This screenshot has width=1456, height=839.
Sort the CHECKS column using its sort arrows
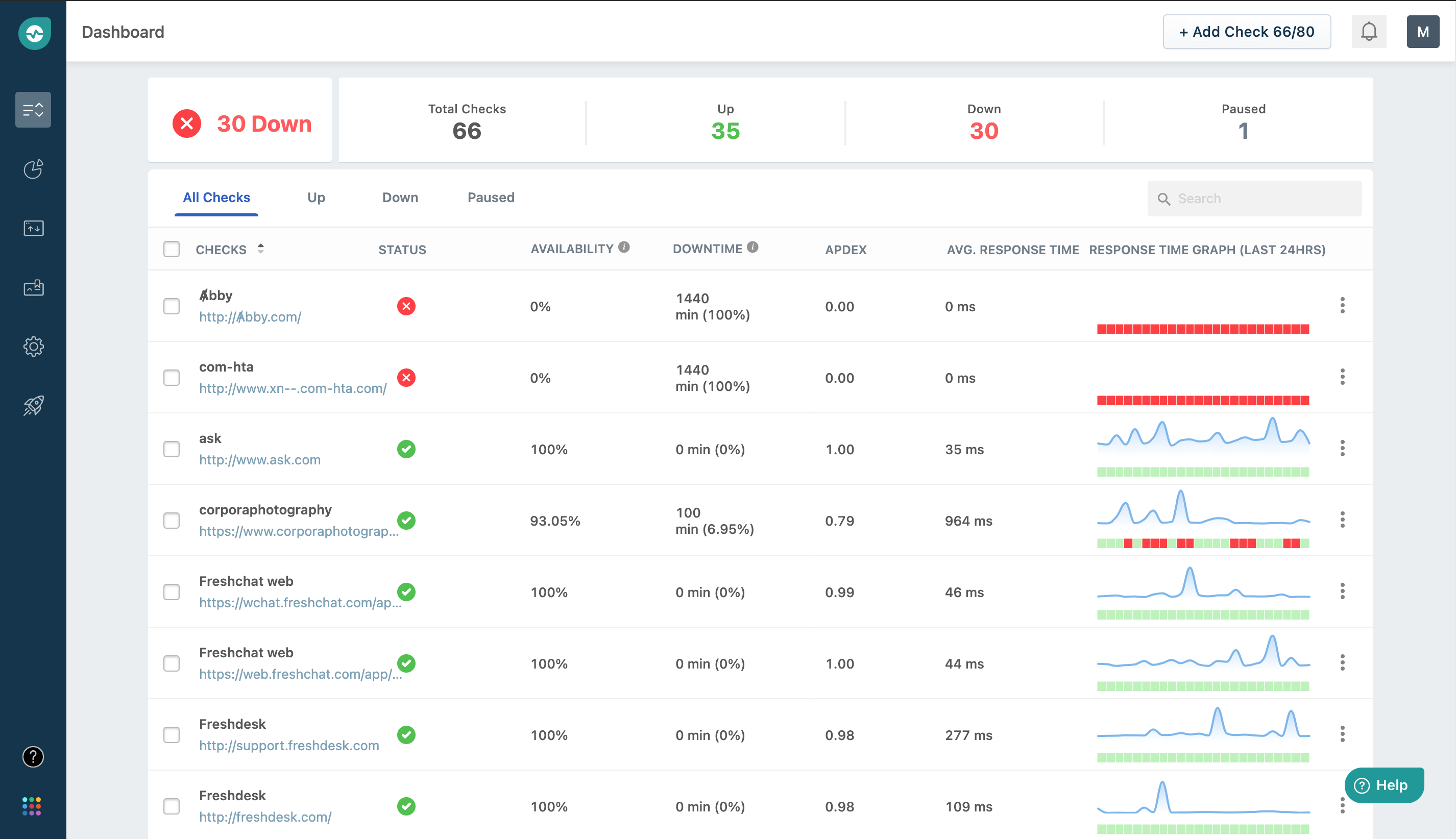(260, 249)
